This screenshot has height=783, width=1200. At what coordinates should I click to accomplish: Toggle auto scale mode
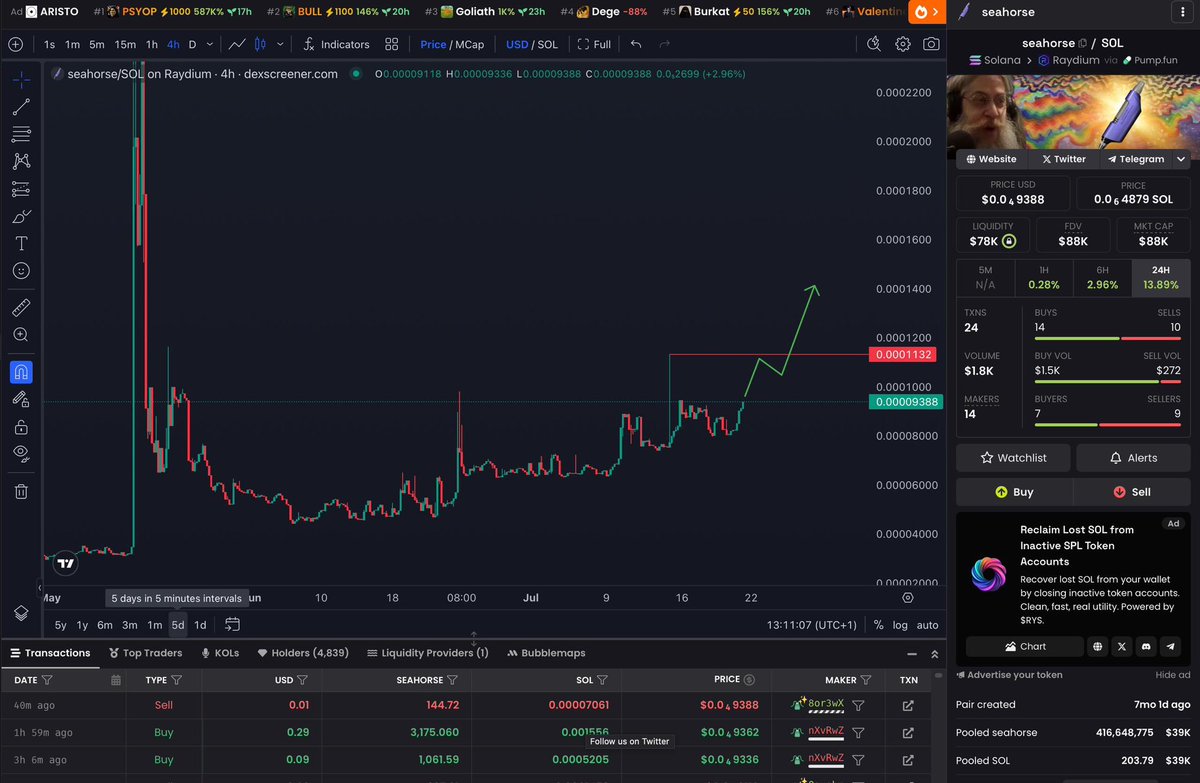coord(927,625)
